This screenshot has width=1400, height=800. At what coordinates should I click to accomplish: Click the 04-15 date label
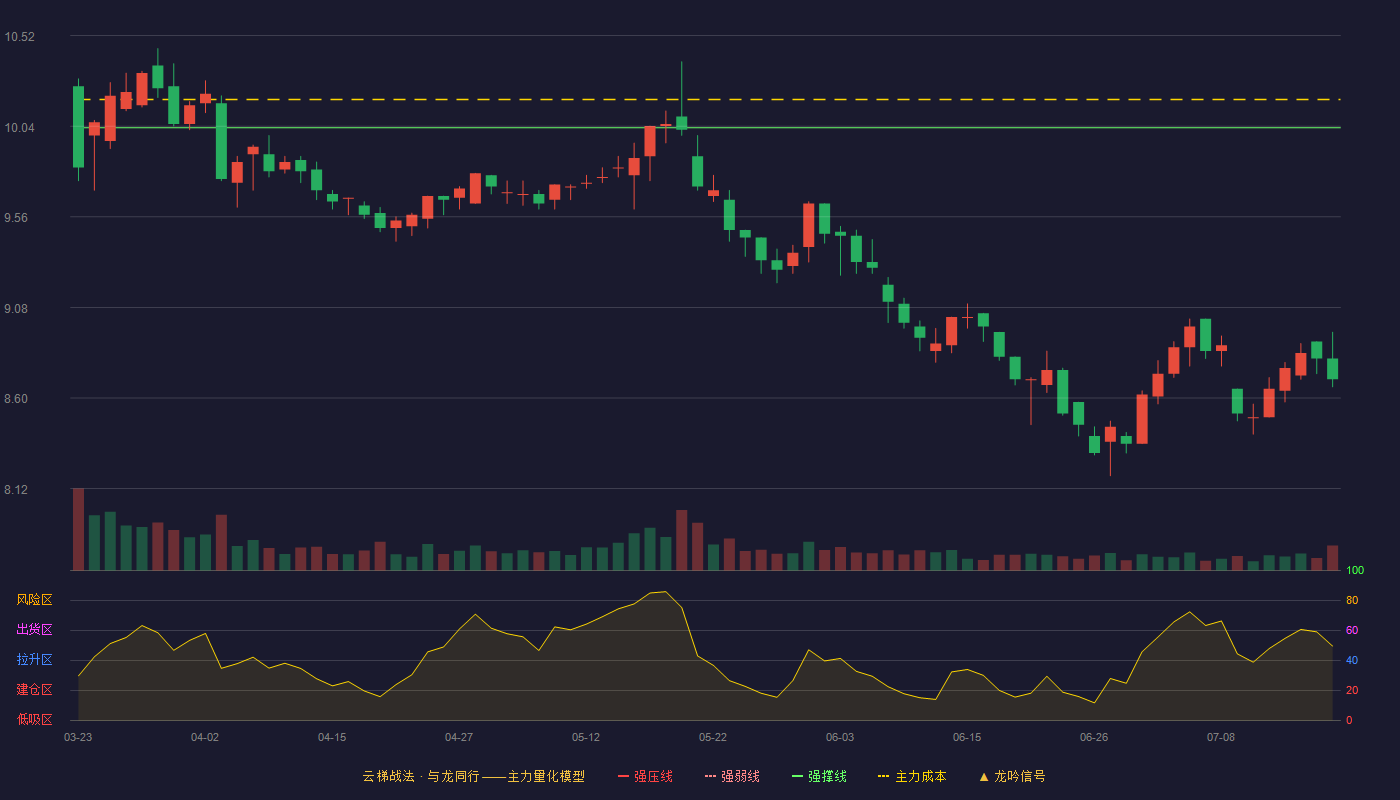(x=332, y=737)
